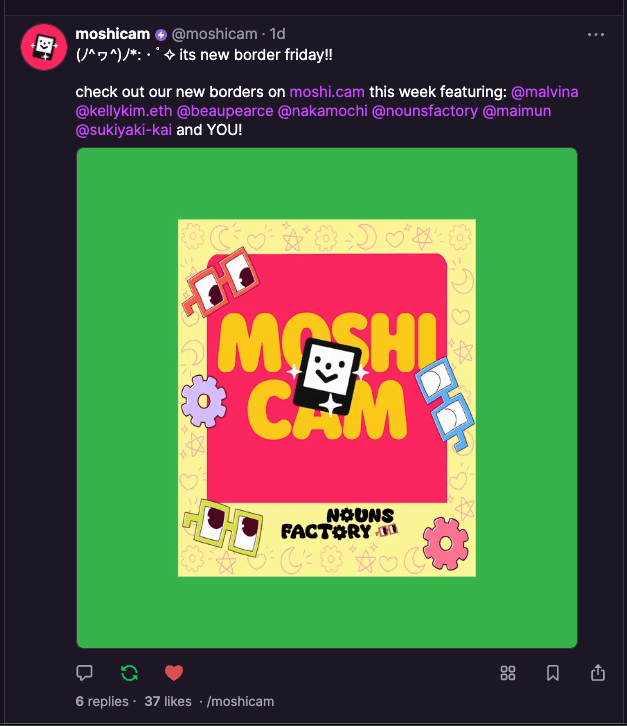This screenshot has width=627, height=726.
Task: Open the @kellykim.eth mention
Action: [x=124, y=111]
